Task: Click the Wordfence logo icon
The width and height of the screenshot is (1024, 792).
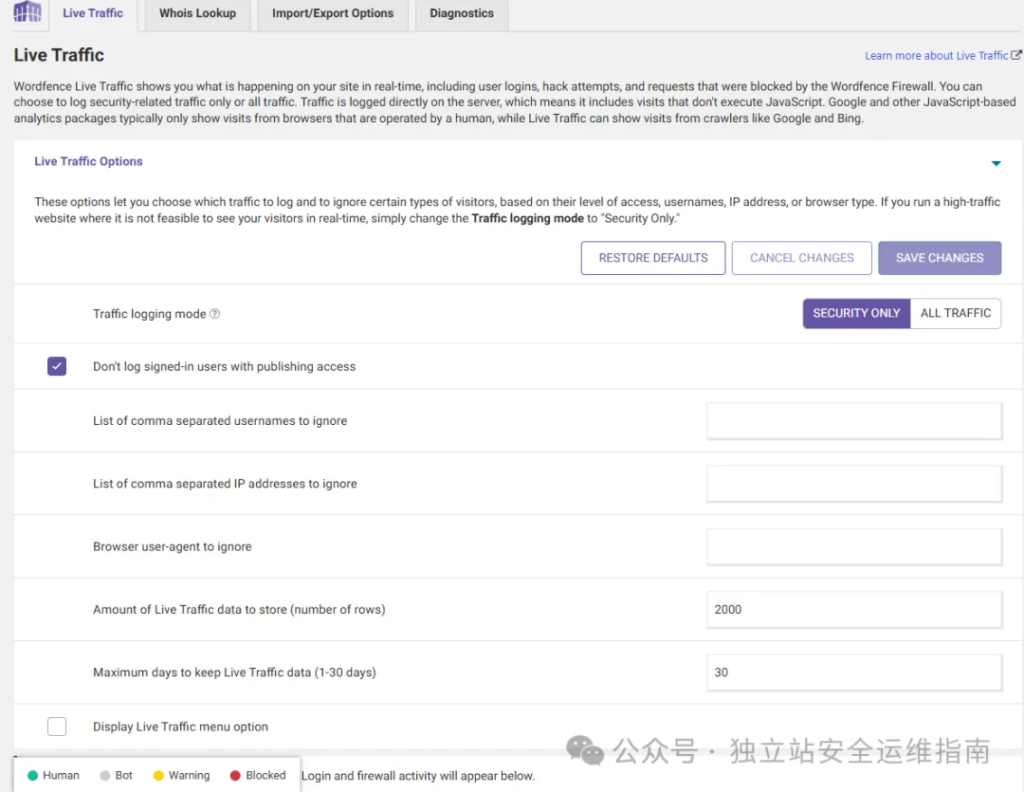Action: 27,11
